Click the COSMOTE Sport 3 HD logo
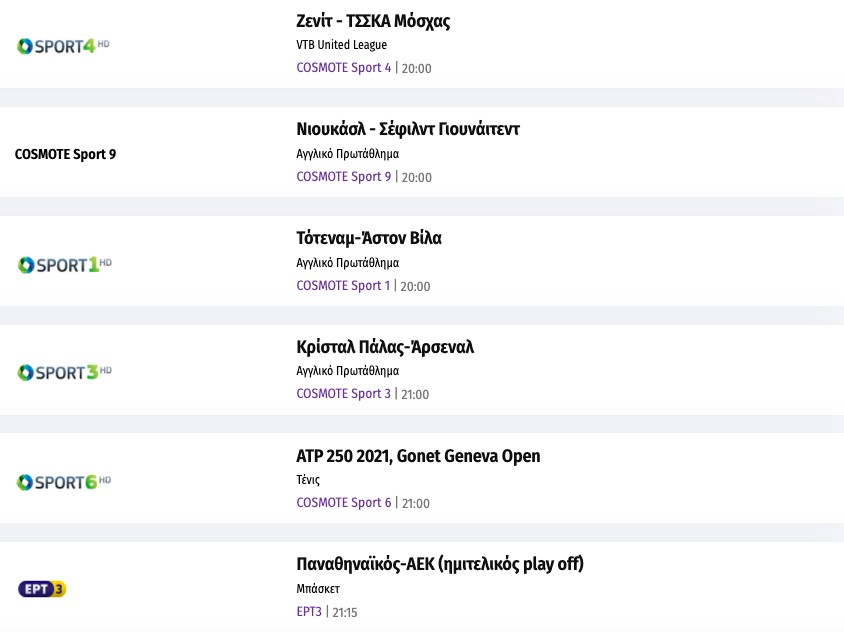Screen dimensions: 844x632 pos(64,372)
